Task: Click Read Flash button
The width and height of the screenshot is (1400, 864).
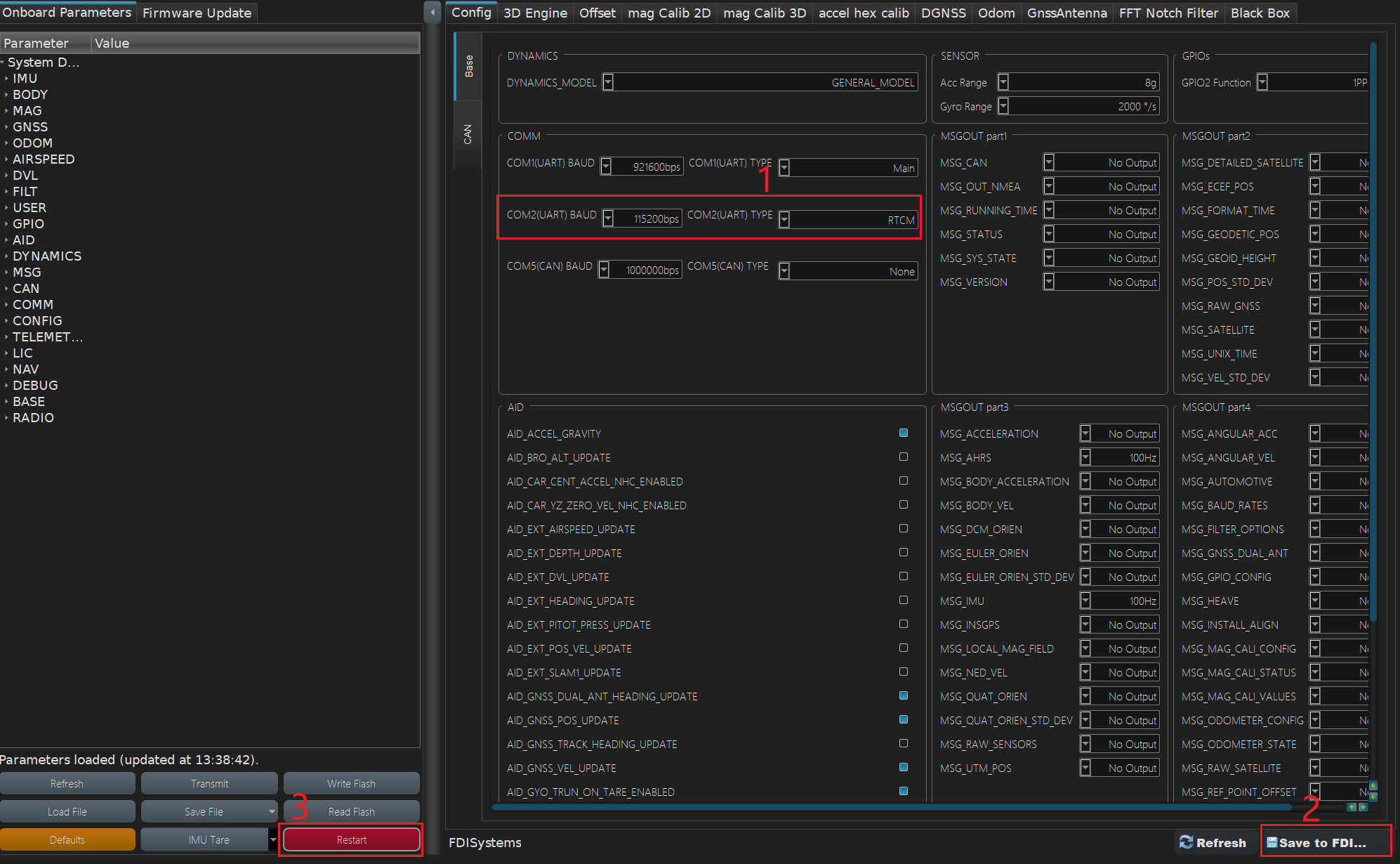Action: [x=351, y=811]
